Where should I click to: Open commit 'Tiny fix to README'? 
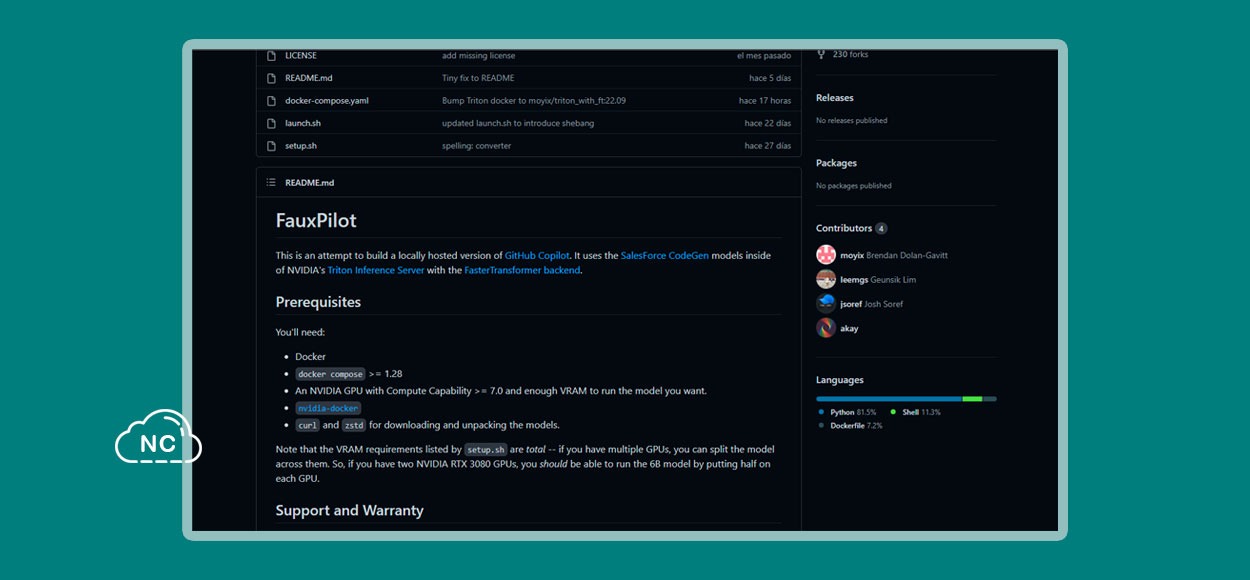478,78
